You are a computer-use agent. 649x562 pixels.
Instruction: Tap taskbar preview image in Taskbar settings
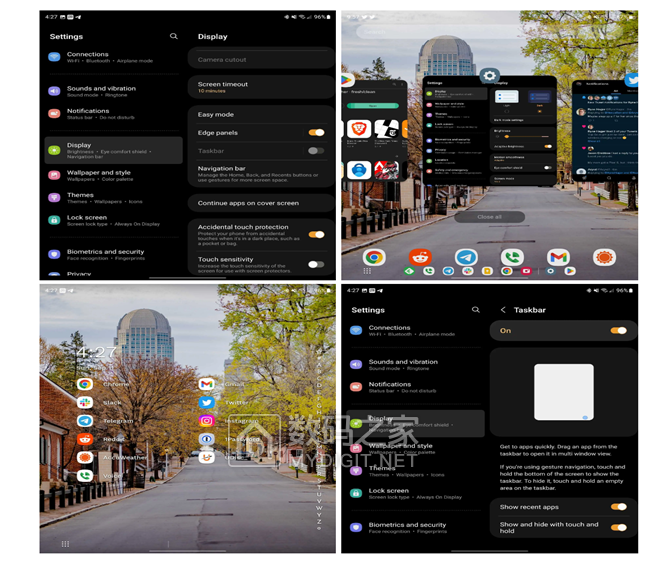coord(564,392)
